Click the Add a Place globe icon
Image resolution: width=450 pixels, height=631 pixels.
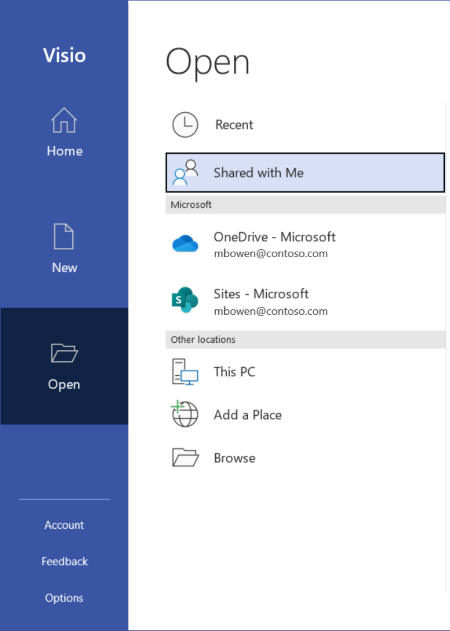[x=185, y=414]
